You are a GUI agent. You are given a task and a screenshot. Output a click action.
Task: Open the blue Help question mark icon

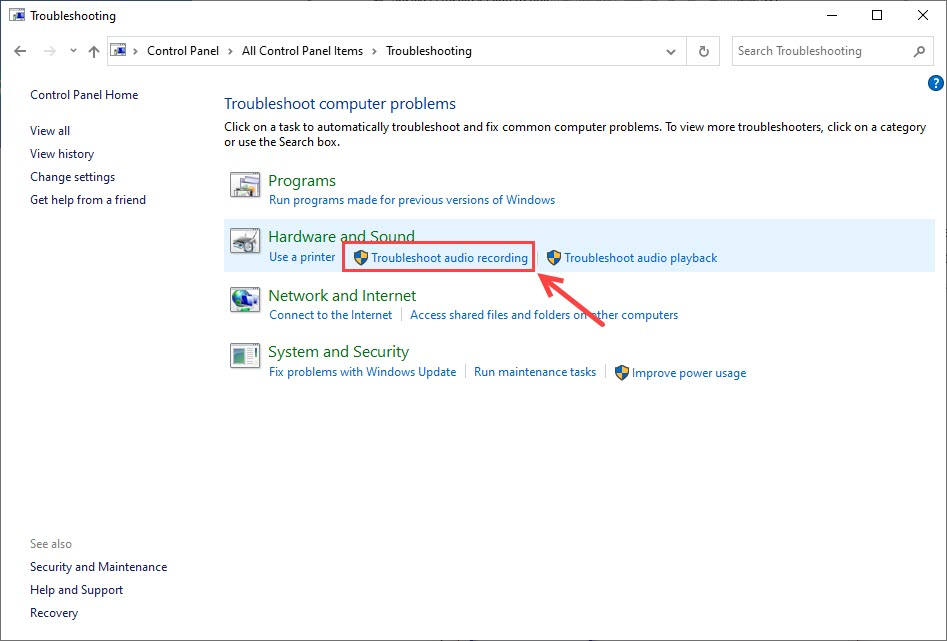click(936, 83)
